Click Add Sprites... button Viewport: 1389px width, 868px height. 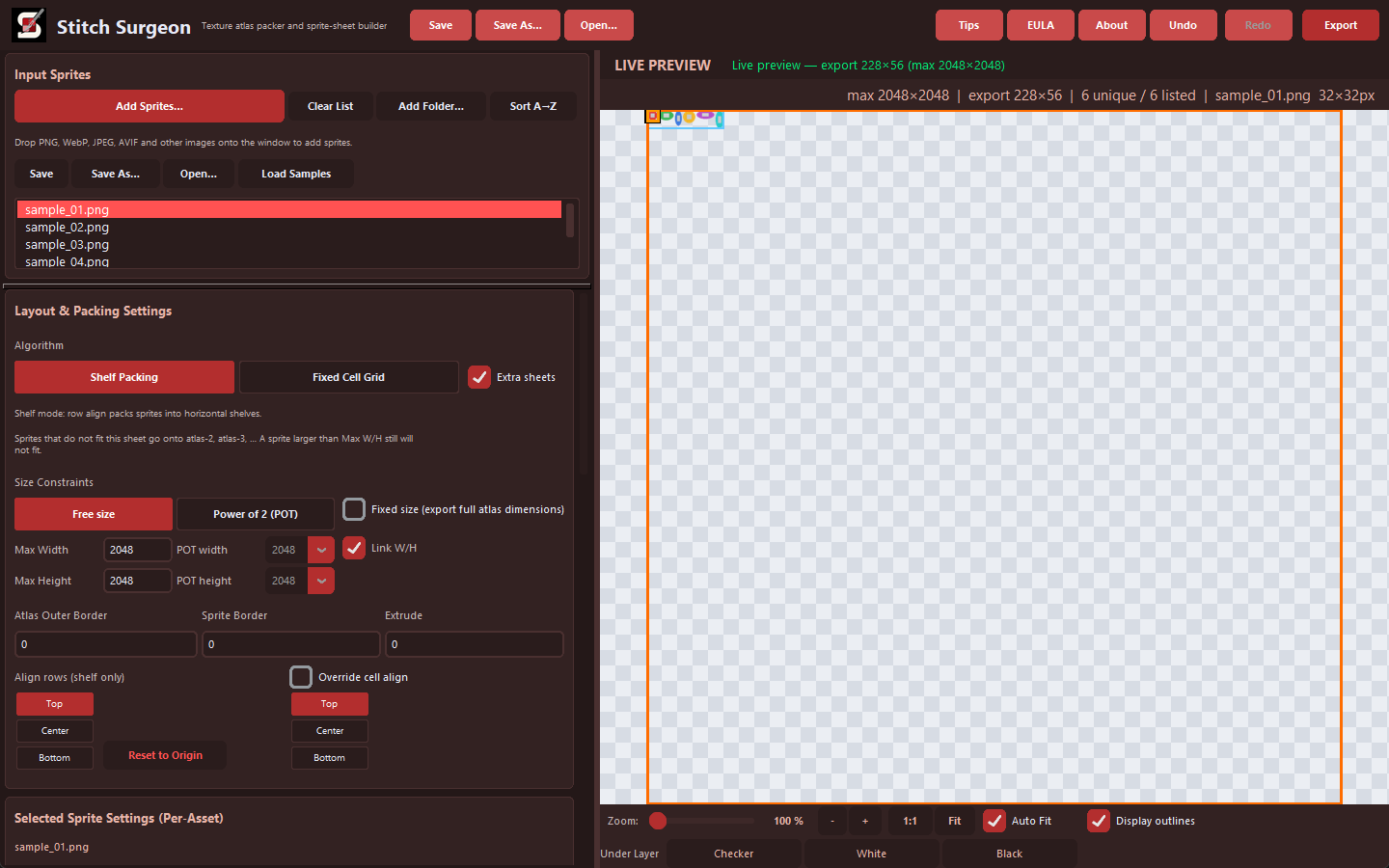150,106
